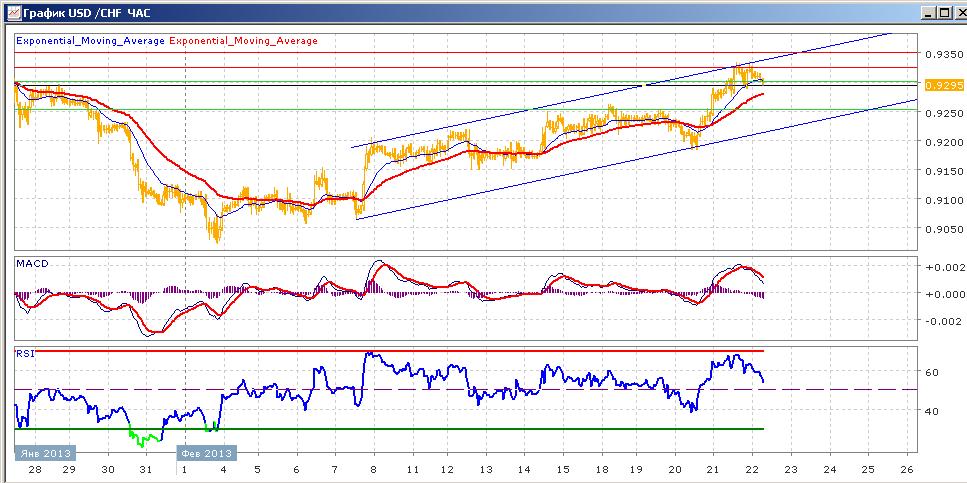Click date 18 on the time axis

(600, 468)
